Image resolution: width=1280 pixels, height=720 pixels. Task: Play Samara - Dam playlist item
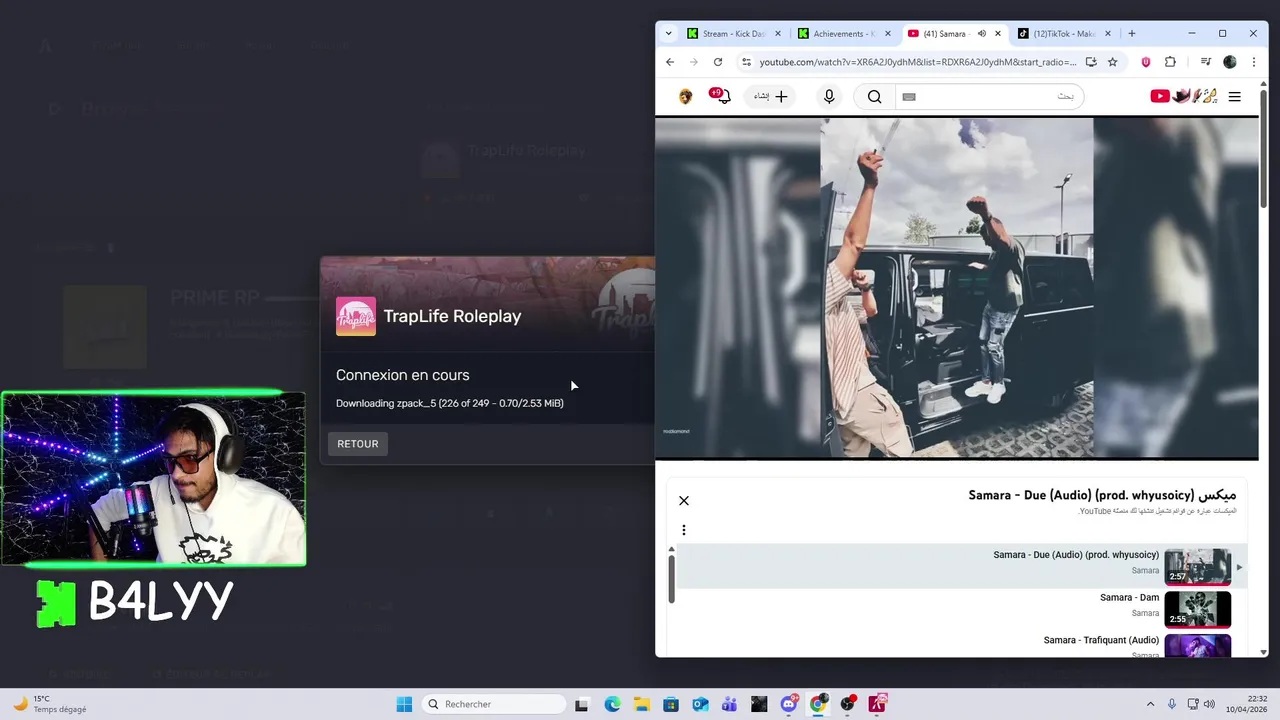[963, 608]
